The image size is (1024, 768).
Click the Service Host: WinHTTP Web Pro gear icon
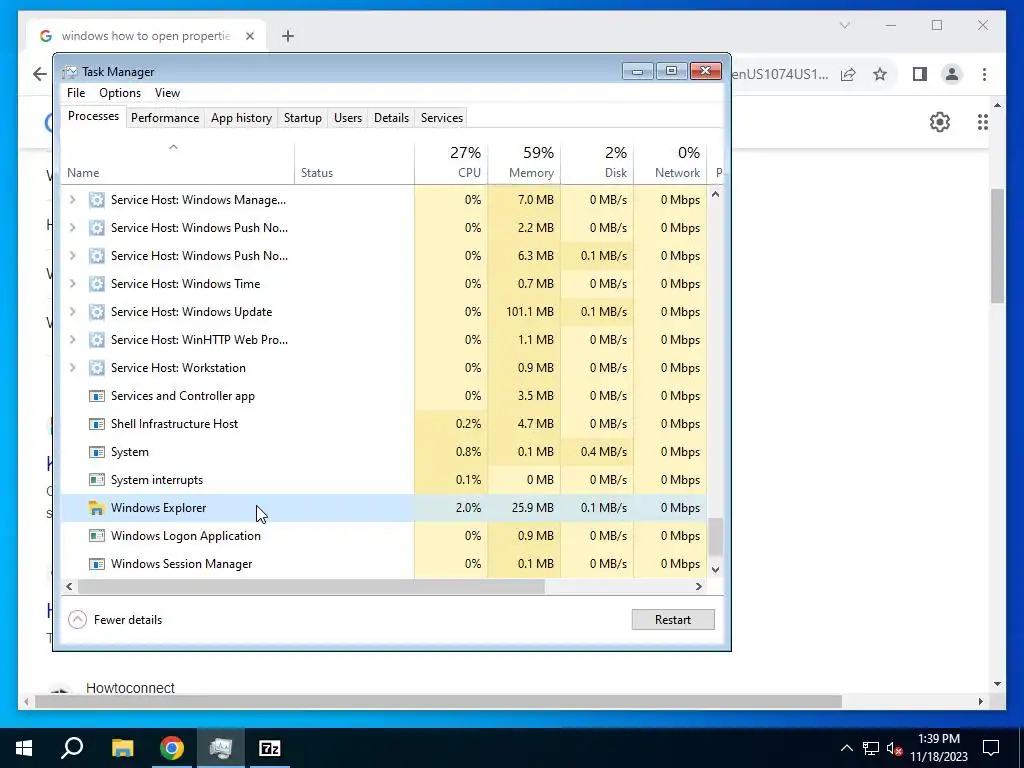tap(97, 340)
